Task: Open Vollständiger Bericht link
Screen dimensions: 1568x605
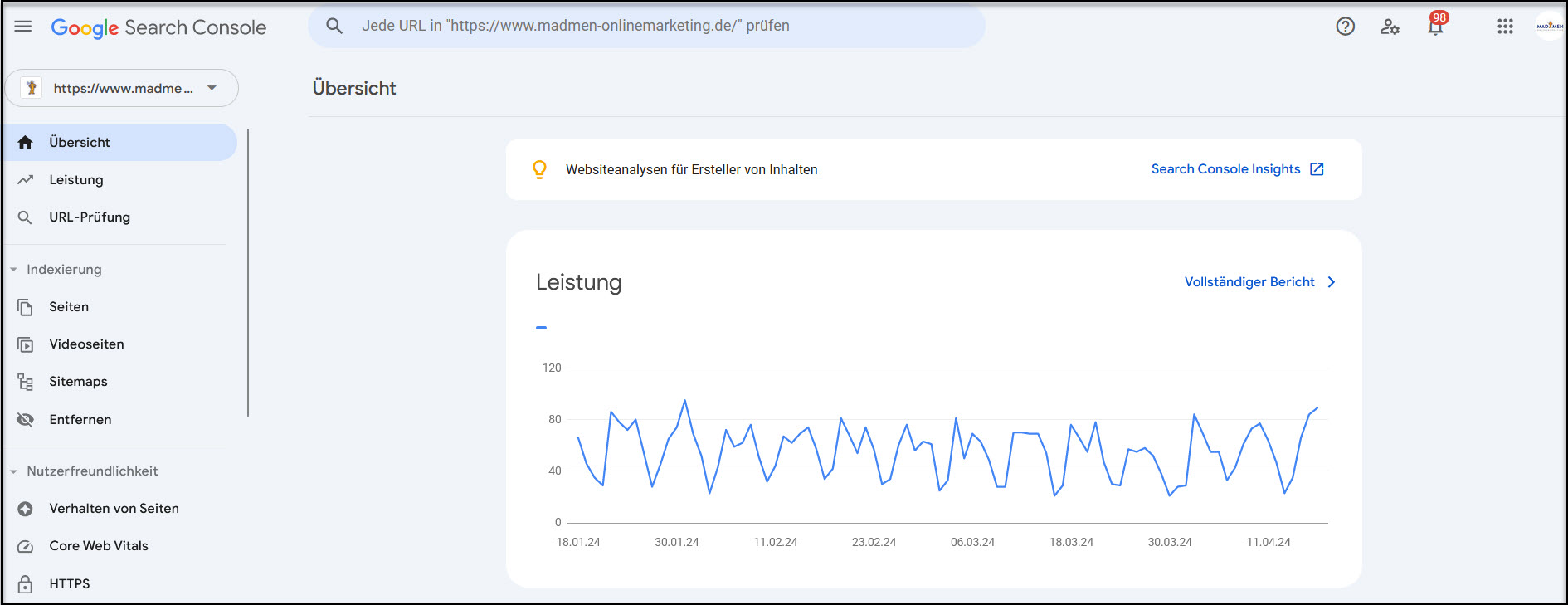Action: coord(1249,282)
